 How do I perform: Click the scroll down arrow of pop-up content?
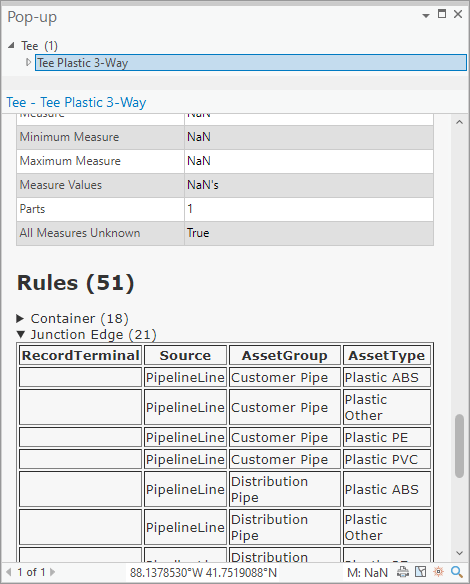[460, 553]
